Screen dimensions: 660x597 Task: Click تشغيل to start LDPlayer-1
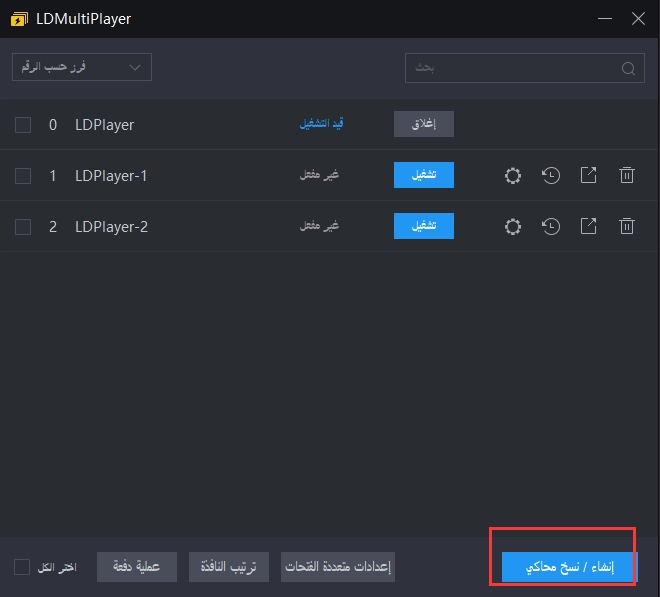click(x=424, y=175)
